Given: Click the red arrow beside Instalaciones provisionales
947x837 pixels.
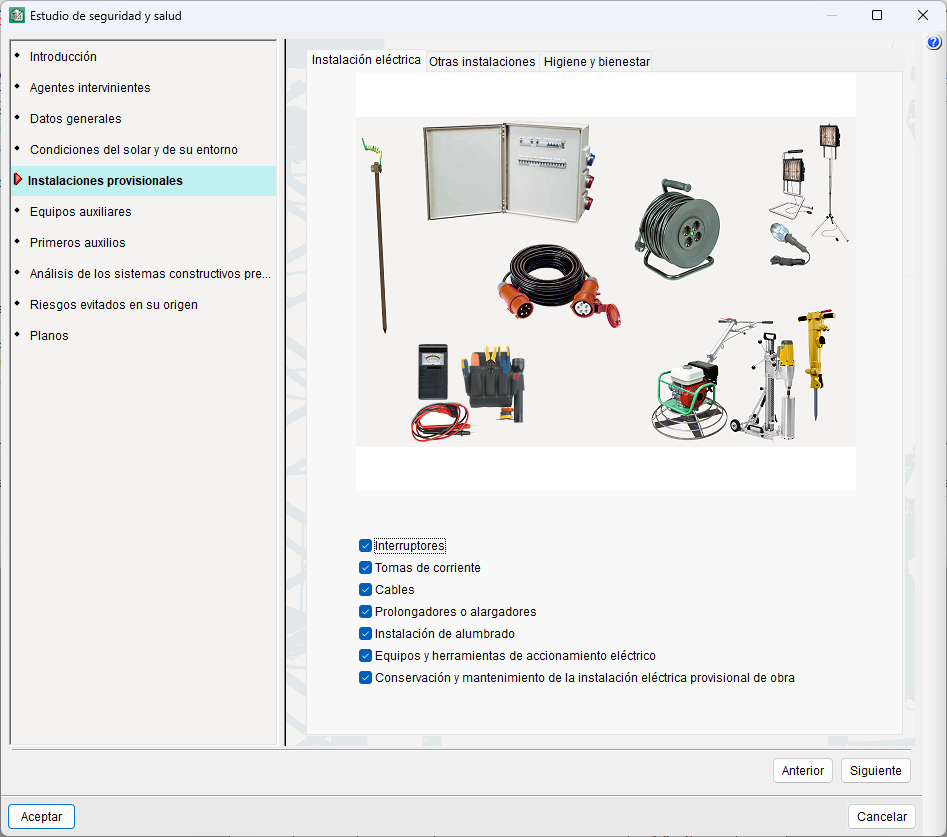Looking at the screenshot, I should (x=17, y=180).
